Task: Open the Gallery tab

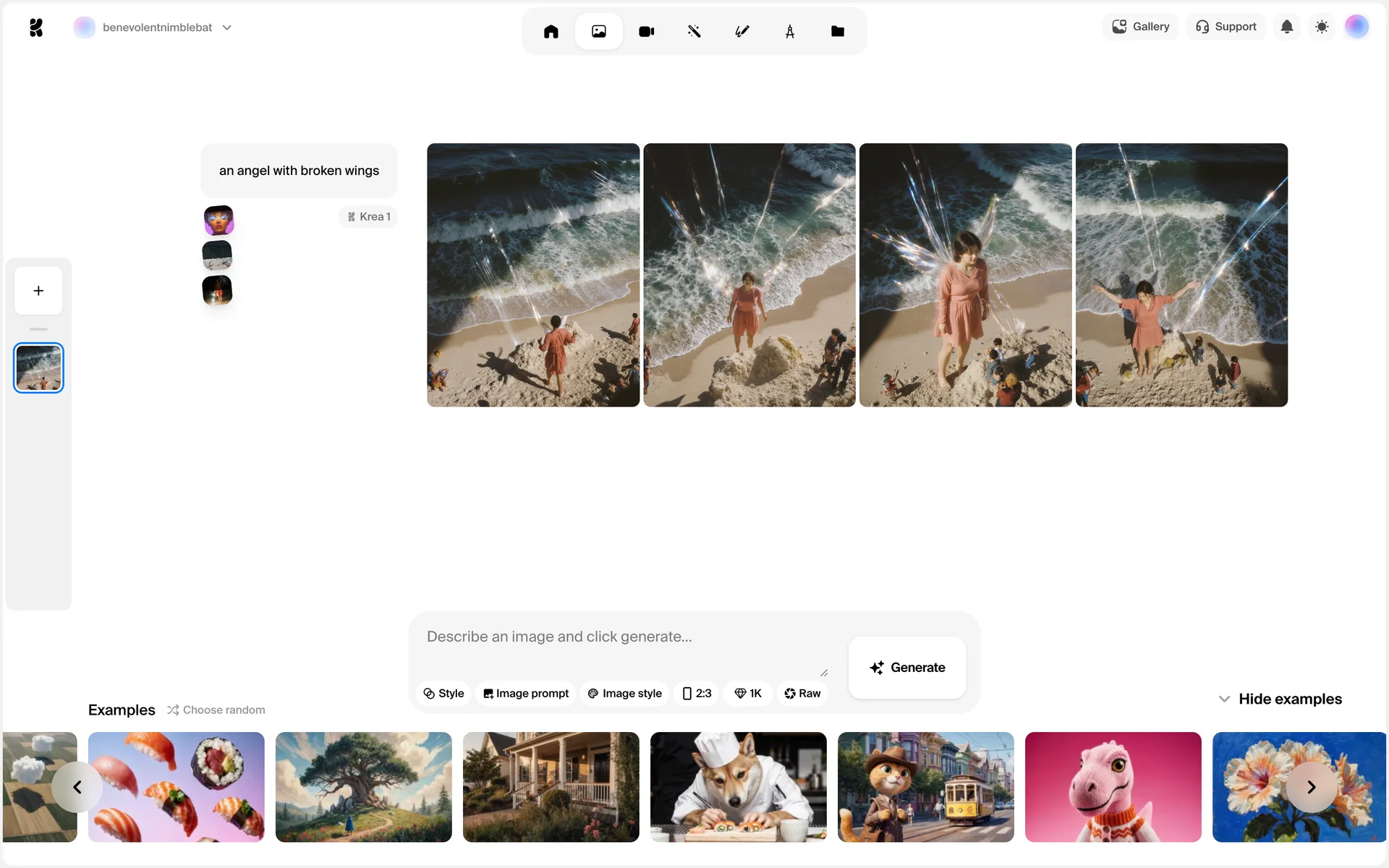Action: 1140,27
